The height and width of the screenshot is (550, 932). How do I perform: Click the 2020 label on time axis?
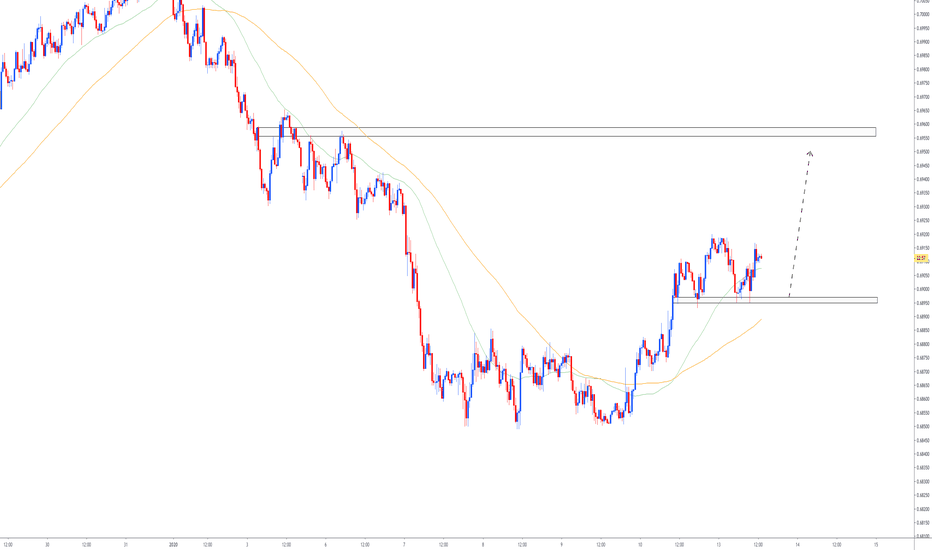[x=174, y=545]
